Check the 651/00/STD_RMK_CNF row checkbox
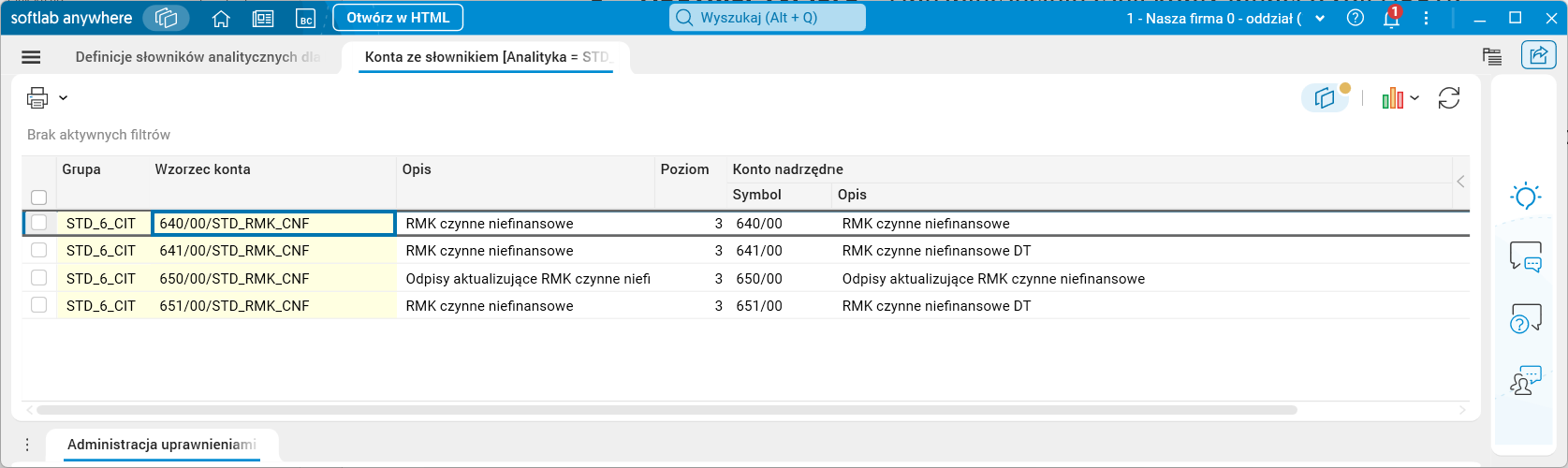1568x468 pixels. [38, 305]
